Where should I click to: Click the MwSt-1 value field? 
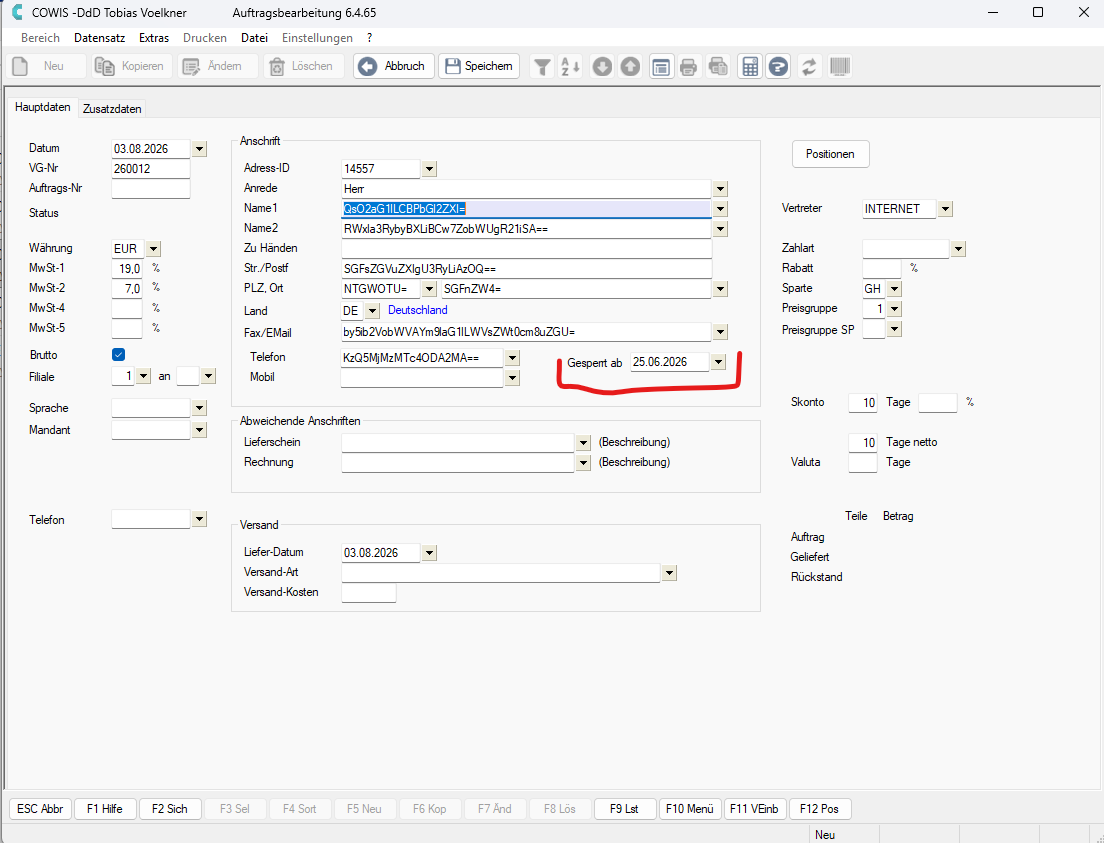click(127, 268)
